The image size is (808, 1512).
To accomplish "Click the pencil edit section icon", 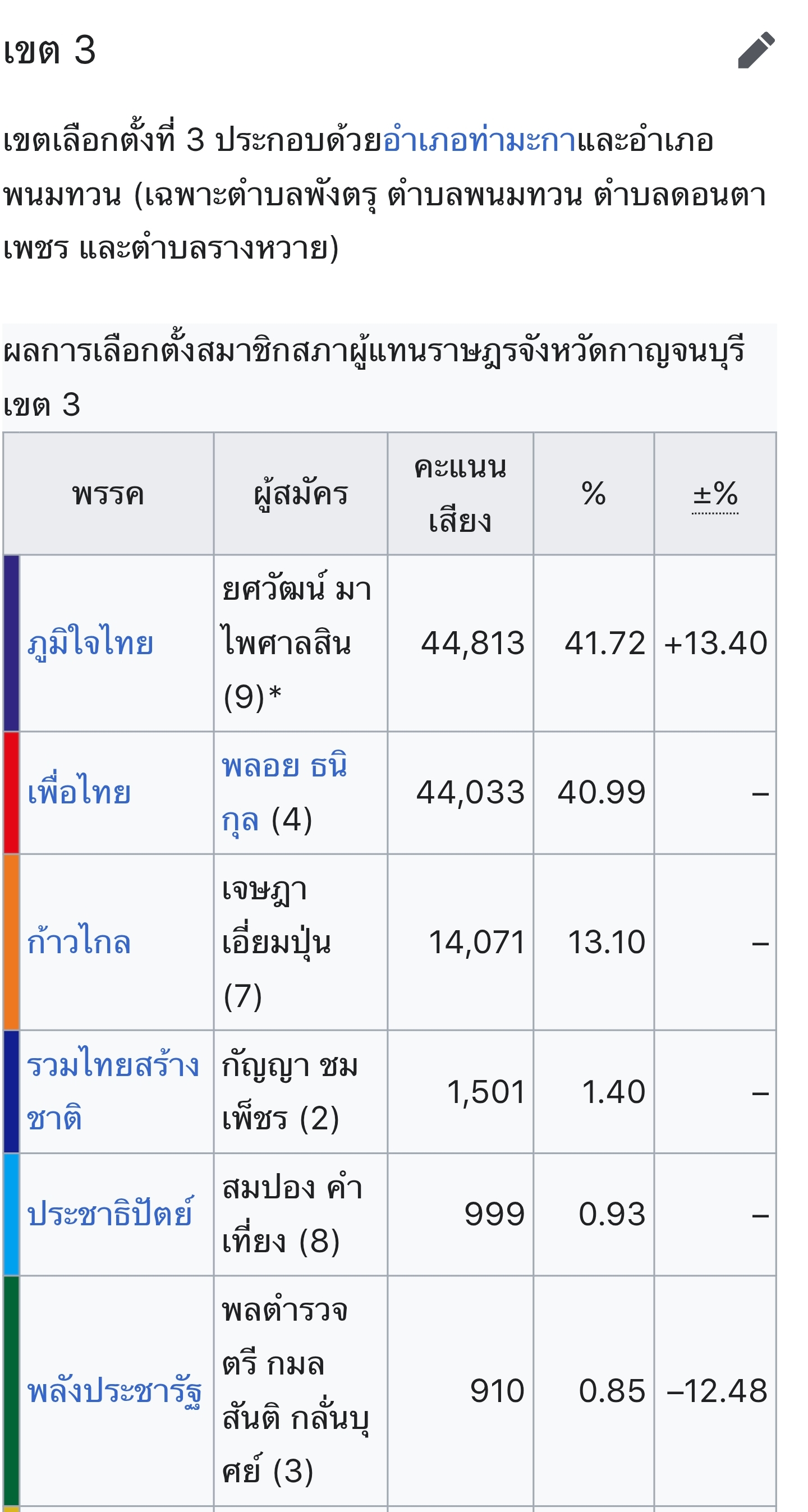I will (756, 50).
